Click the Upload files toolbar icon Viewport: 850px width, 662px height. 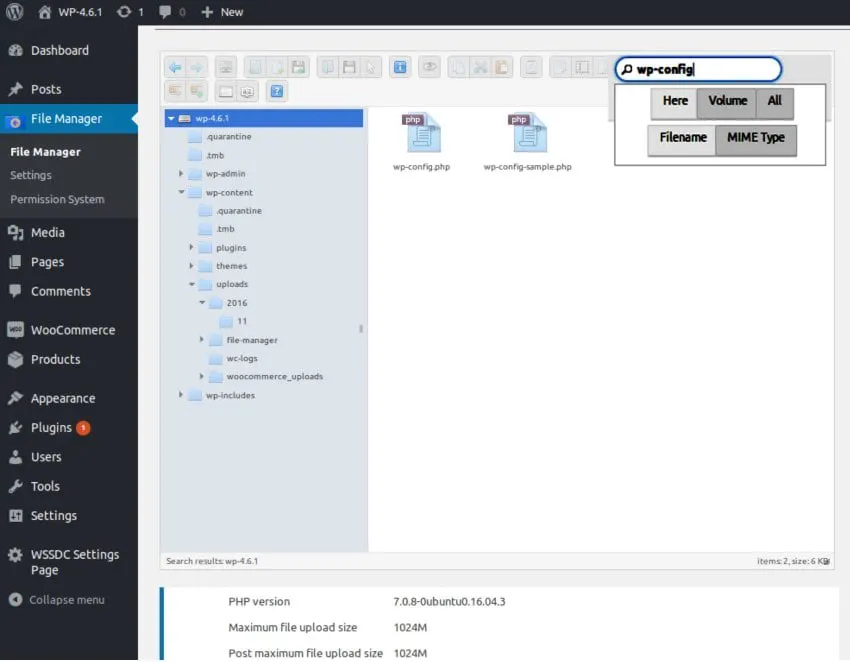tap(298, 67)
